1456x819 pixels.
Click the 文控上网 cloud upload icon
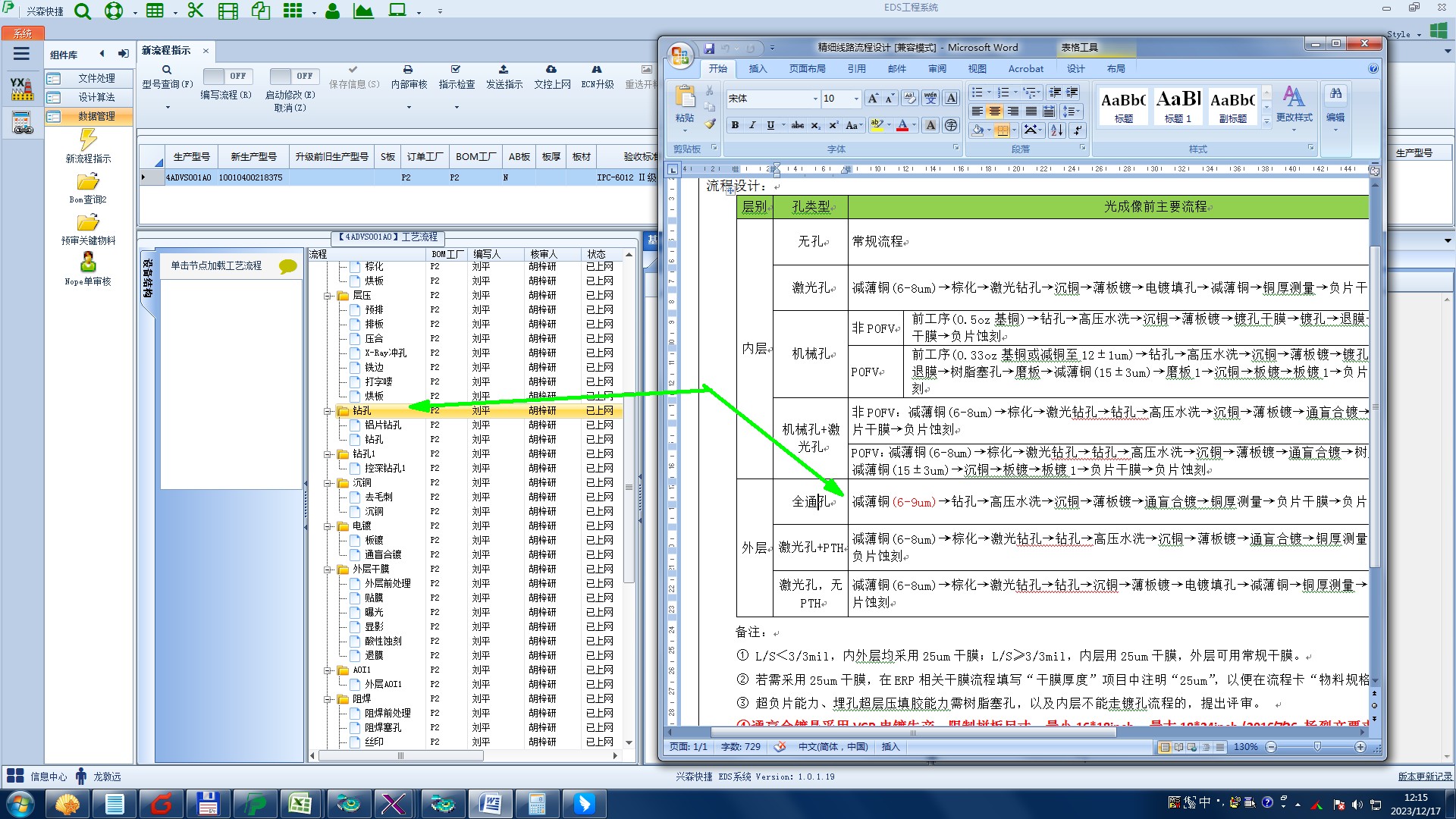[551, 70]
